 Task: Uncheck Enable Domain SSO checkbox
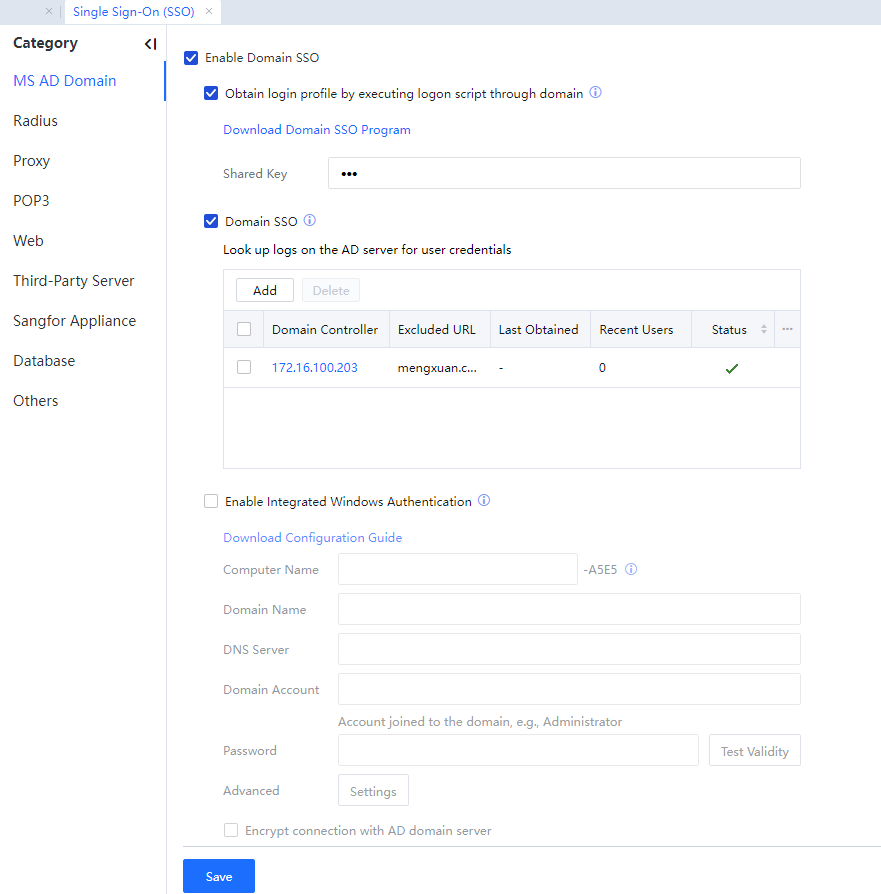[x=191, y=58]
